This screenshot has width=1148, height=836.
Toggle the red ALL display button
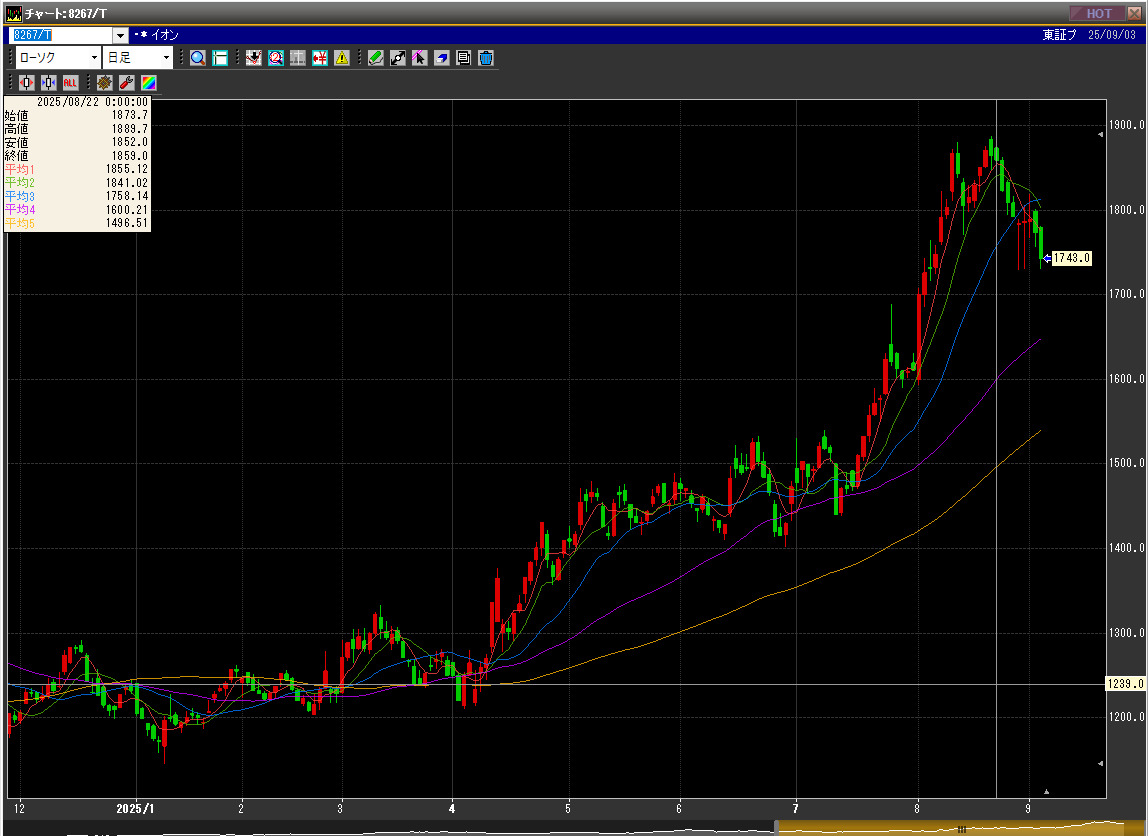tap(71, 83)
